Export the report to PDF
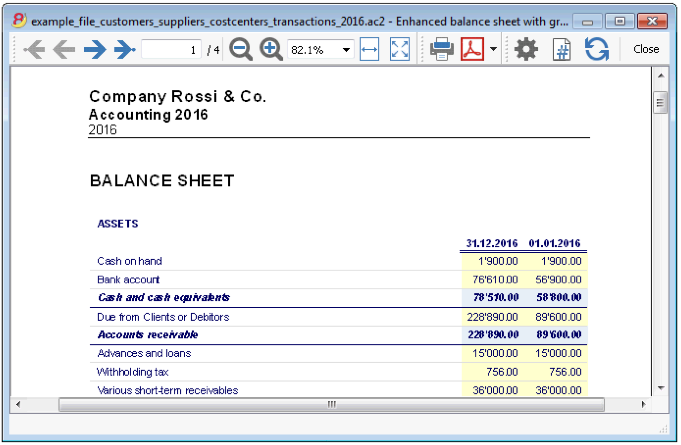 pyautogui.click(x=472, y=49)
